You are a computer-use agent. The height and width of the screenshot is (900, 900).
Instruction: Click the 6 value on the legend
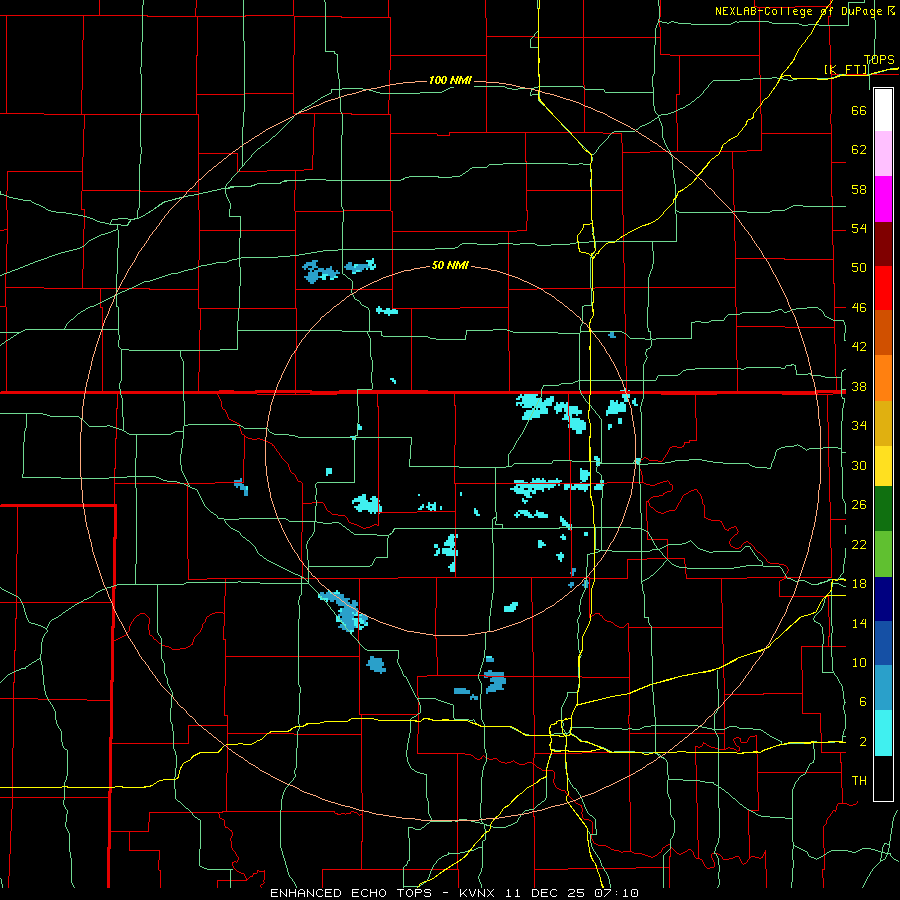click(x=862, y=702)
